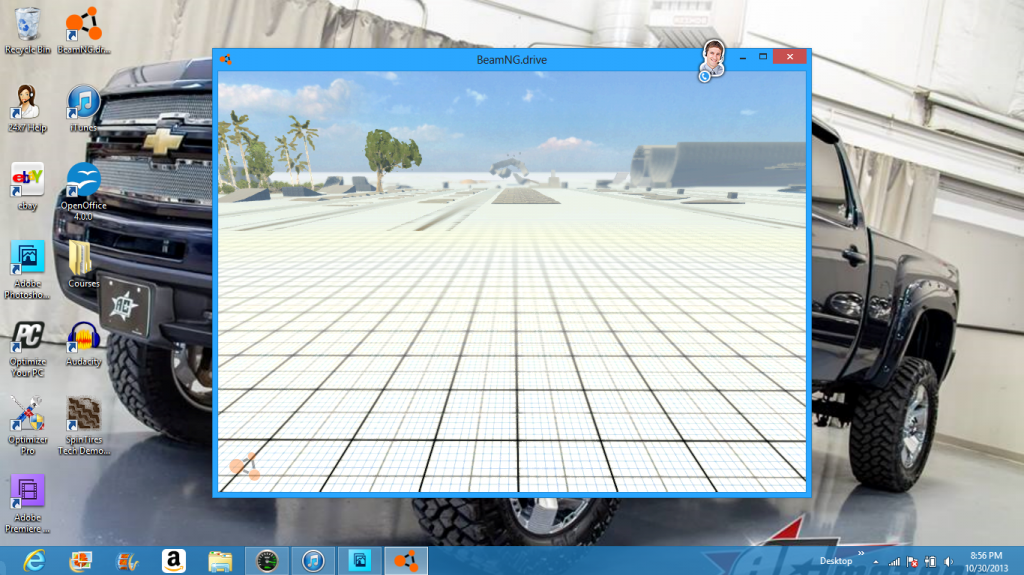Click the Desktop toolbar label

836,561
